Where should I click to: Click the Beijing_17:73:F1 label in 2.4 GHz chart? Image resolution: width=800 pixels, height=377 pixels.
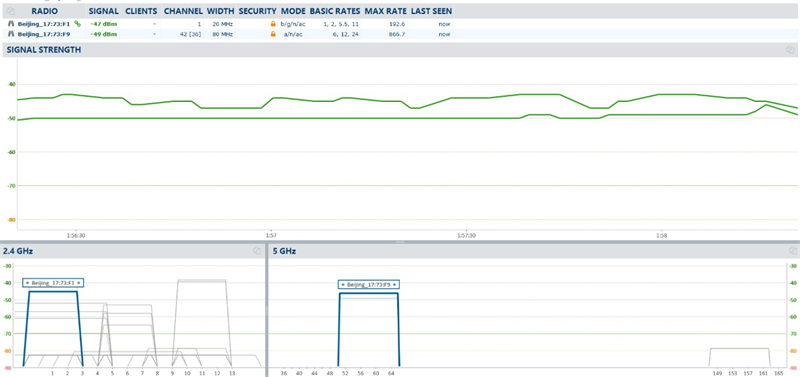tap(53, 283)
